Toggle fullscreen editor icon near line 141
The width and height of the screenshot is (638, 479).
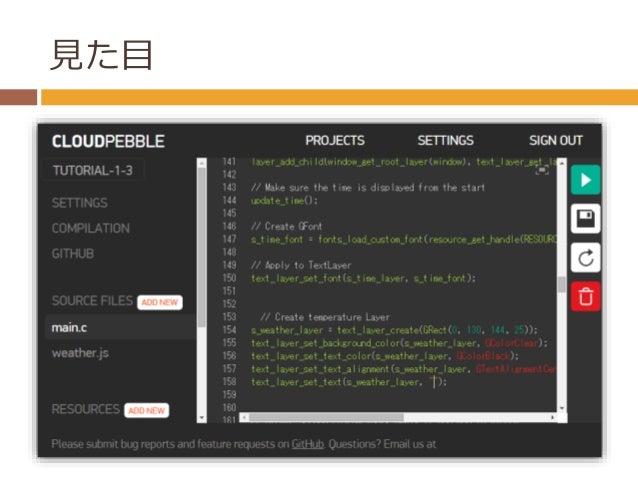pyautogui.click(x=542, y=170)
